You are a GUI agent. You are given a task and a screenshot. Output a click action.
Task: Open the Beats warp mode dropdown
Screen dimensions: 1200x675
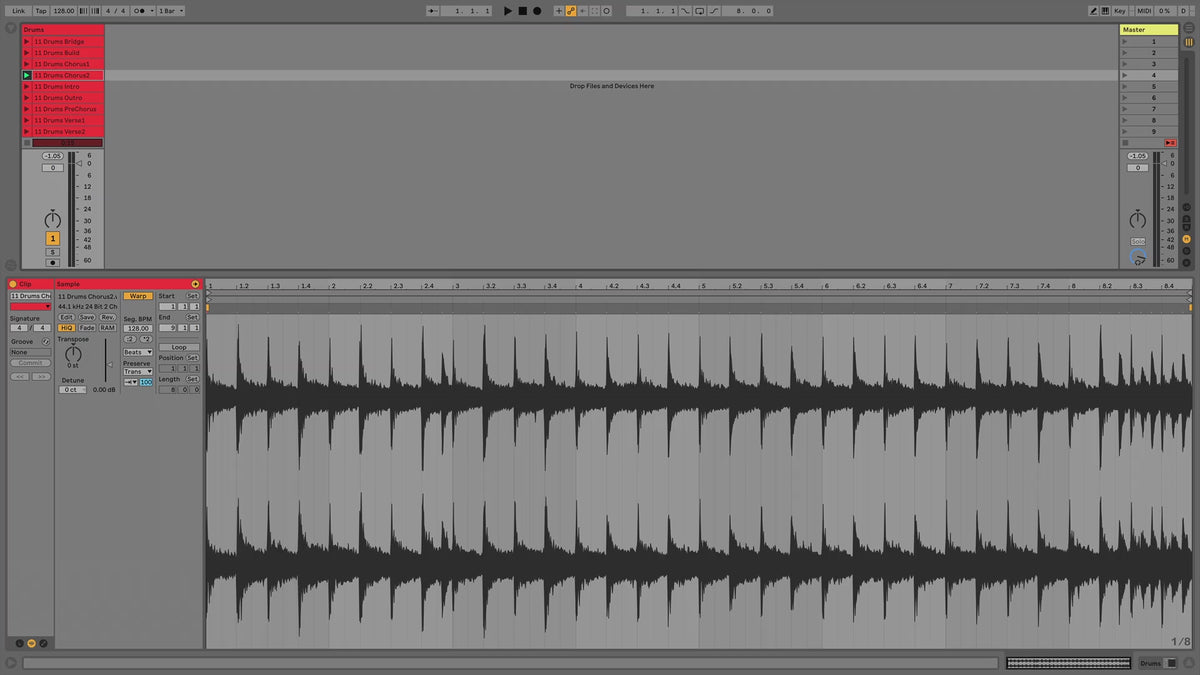[x=138, y=352]
